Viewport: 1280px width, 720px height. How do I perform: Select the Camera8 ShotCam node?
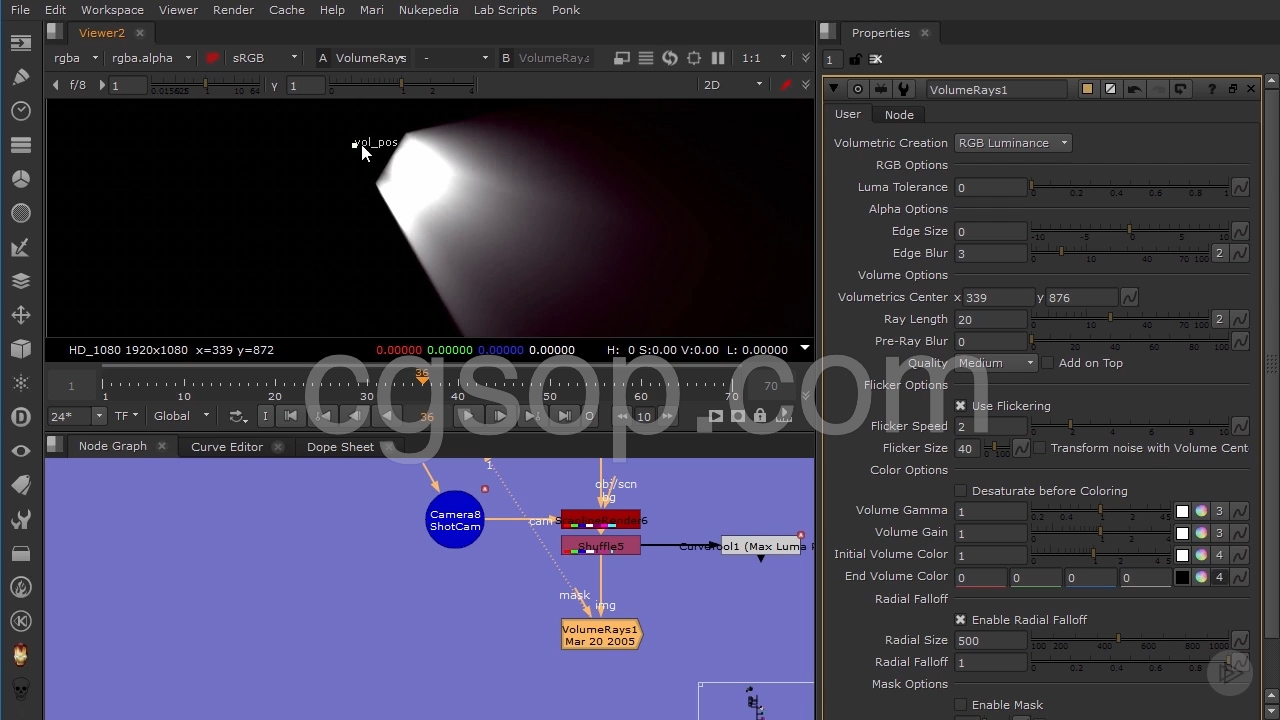tap(455, 520)
